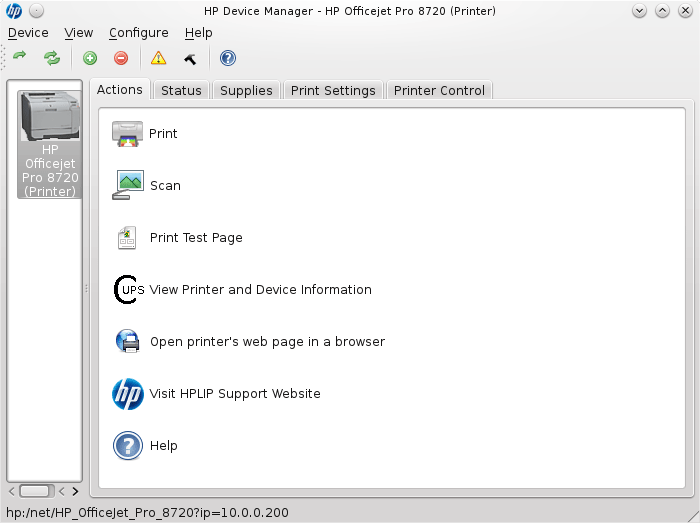Click the round pin button in title bar
The height and width of the screenshot is (523, 700).
[x=37, y=11]
